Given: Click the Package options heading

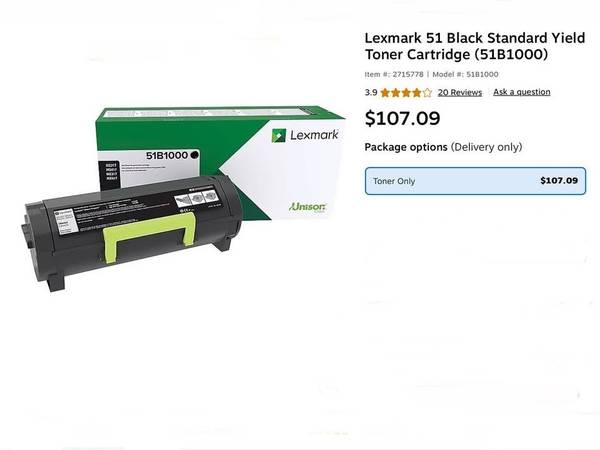Looking at the screenshot, I should 406,147.
